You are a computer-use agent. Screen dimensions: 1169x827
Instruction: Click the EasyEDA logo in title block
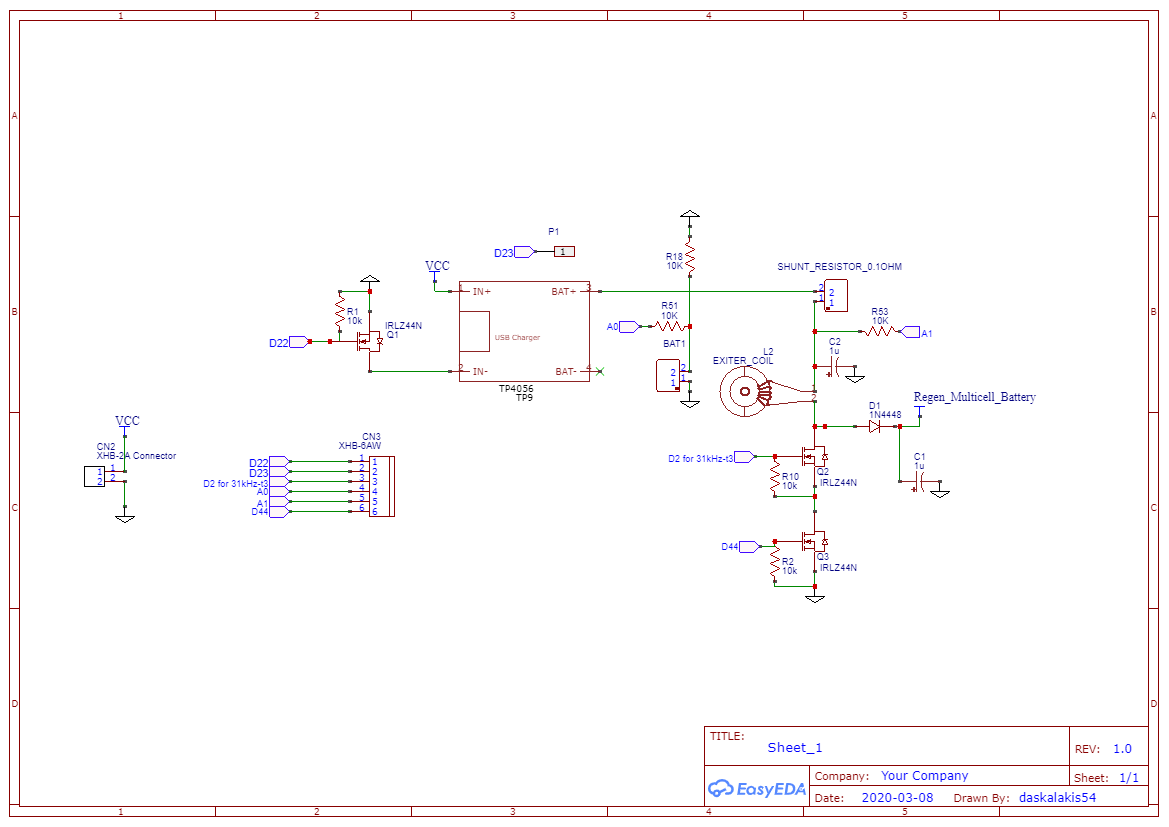(756, 789)
